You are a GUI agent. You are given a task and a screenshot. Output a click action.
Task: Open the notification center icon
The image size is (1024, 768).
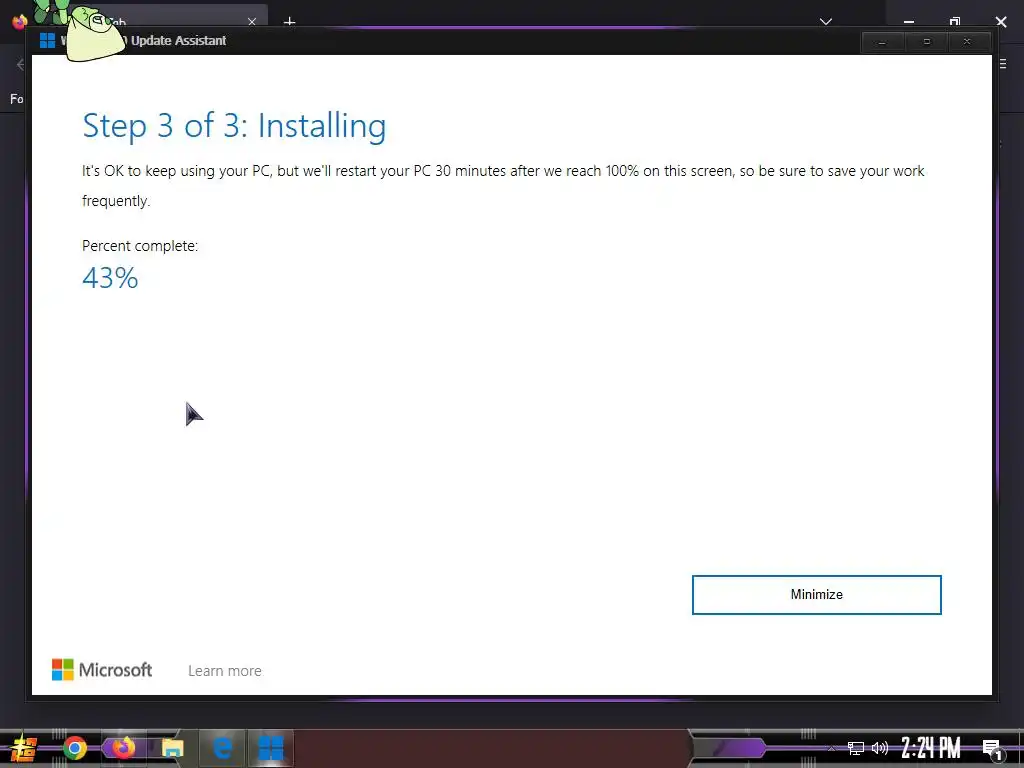click(x=993, y=748)
